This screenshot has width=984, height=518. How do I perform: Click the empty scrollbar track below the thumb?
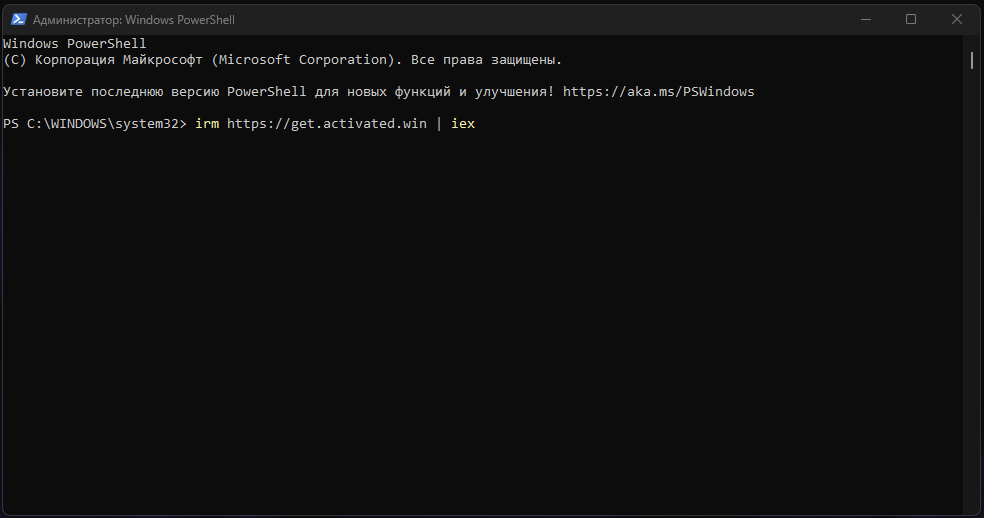pos(972,300)
